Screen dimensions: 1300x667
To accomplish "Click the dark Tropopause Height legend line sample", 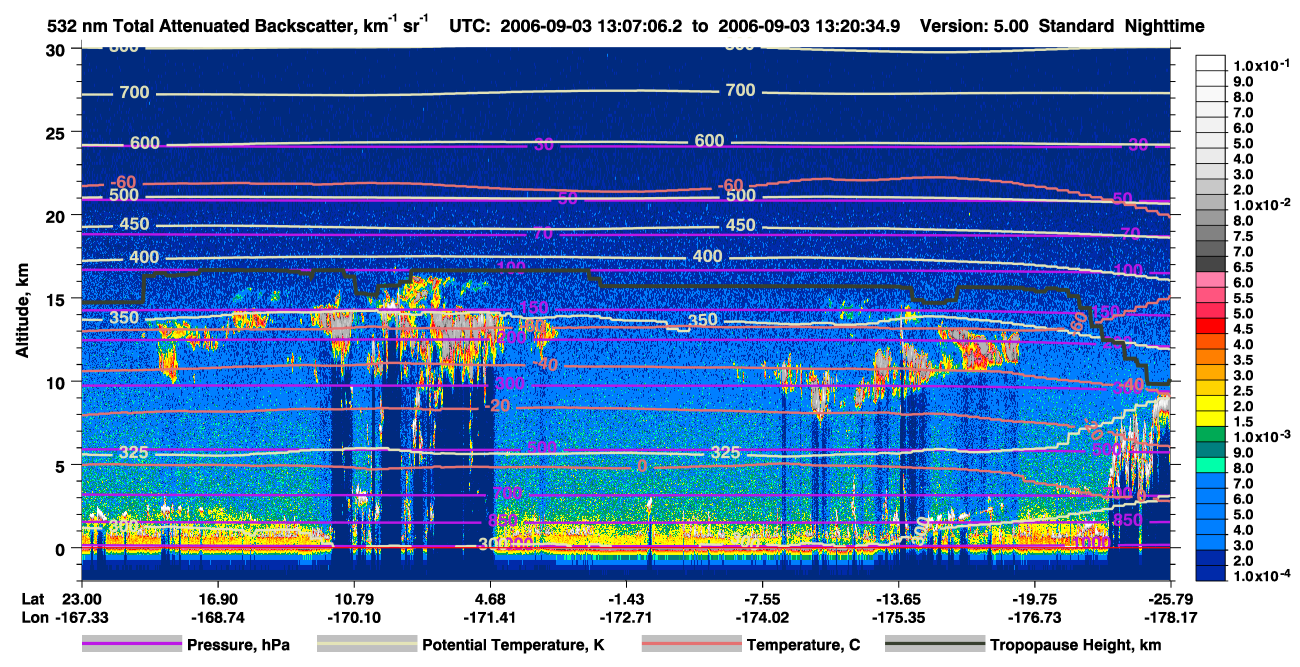I will pyautogui.click(x=934, y=645).
